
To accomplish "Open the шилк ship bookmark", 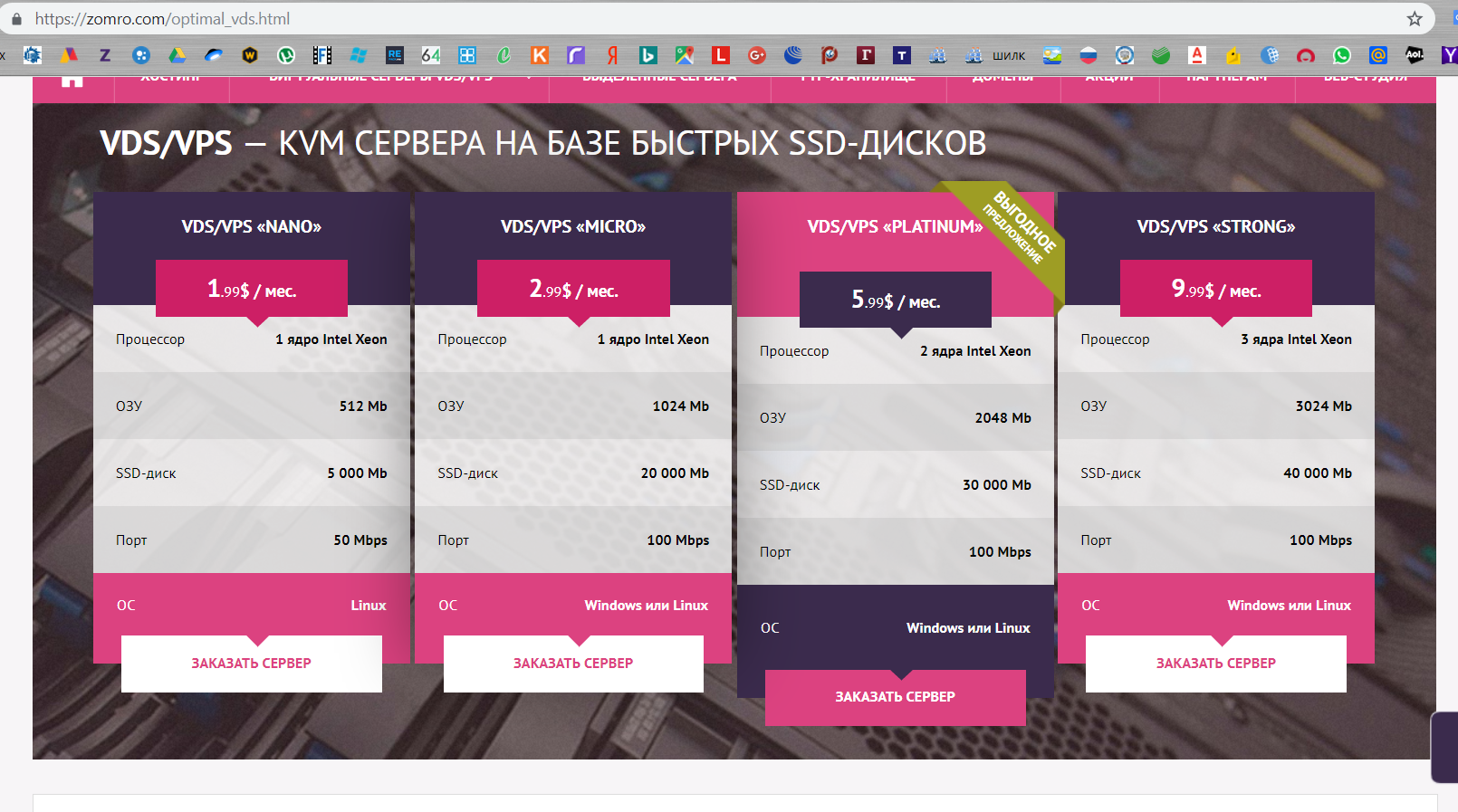I will coord(995,55).
